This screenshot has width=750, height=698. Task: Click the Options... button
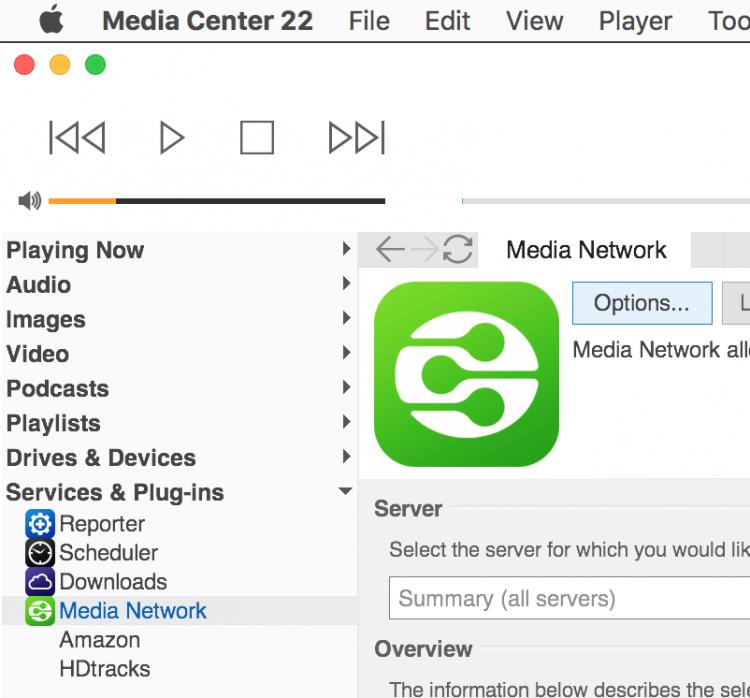[x=642, y=303]
